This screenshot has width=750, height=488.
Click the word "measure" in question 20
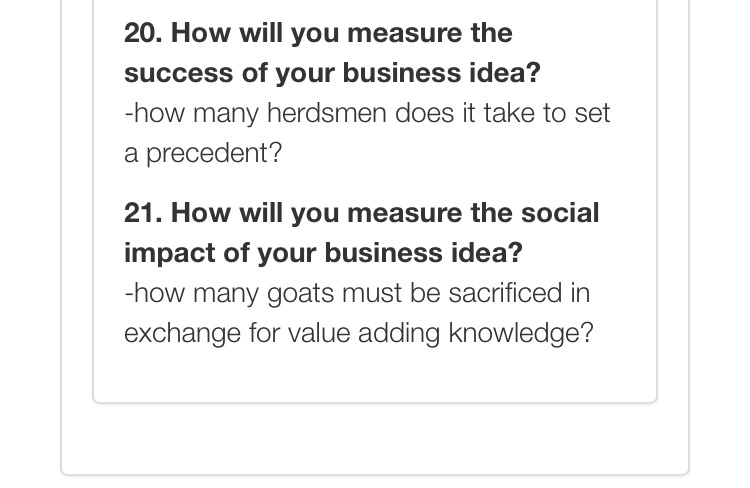point(408,33)
